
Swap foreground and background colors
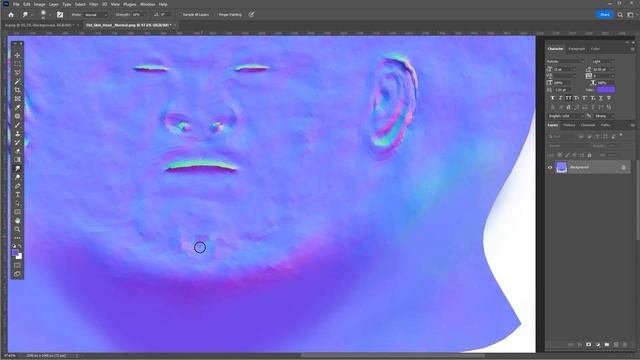coord(20,246)
